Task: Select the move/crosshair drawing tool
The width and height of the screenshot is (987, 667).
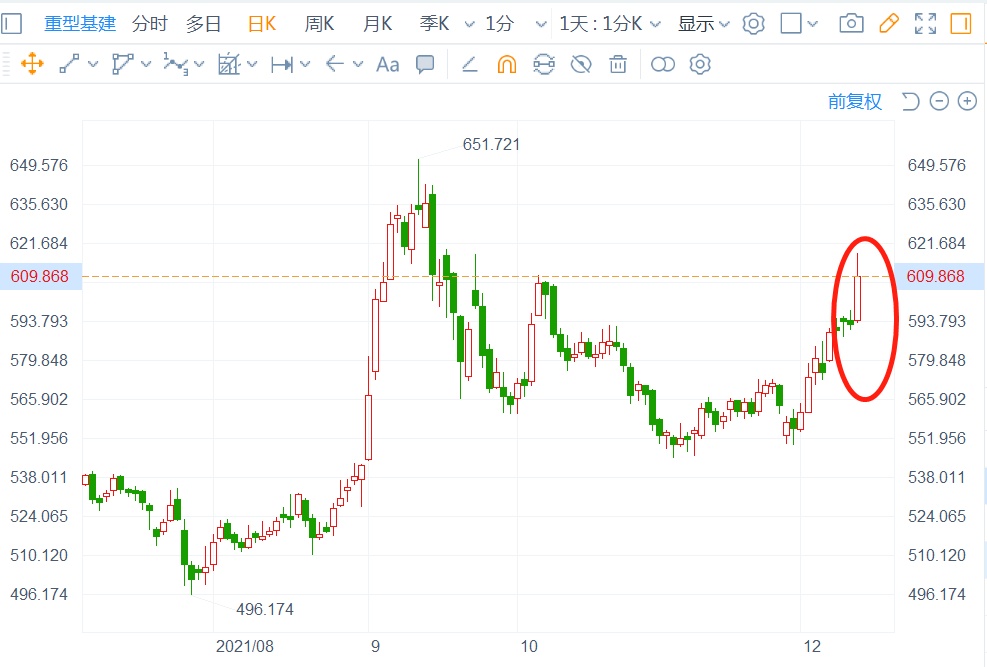Action: (31, 65)
